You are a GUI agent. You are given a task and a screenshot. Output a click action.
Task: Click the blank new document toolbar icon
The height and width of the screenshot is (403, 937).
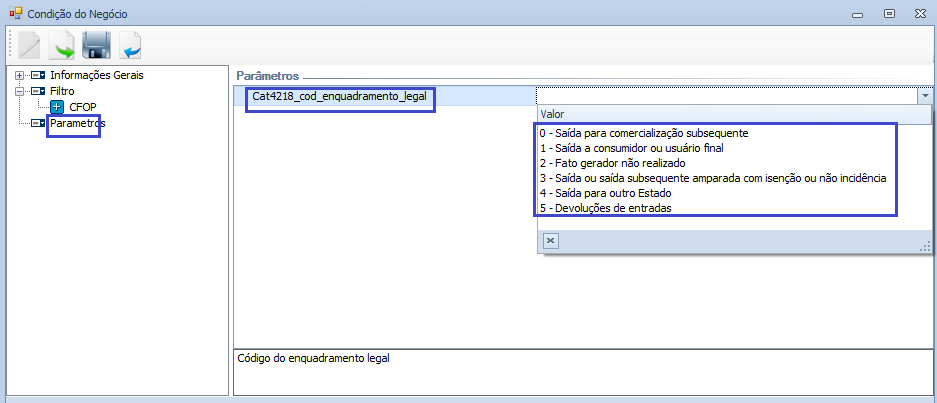click(29, 45)
